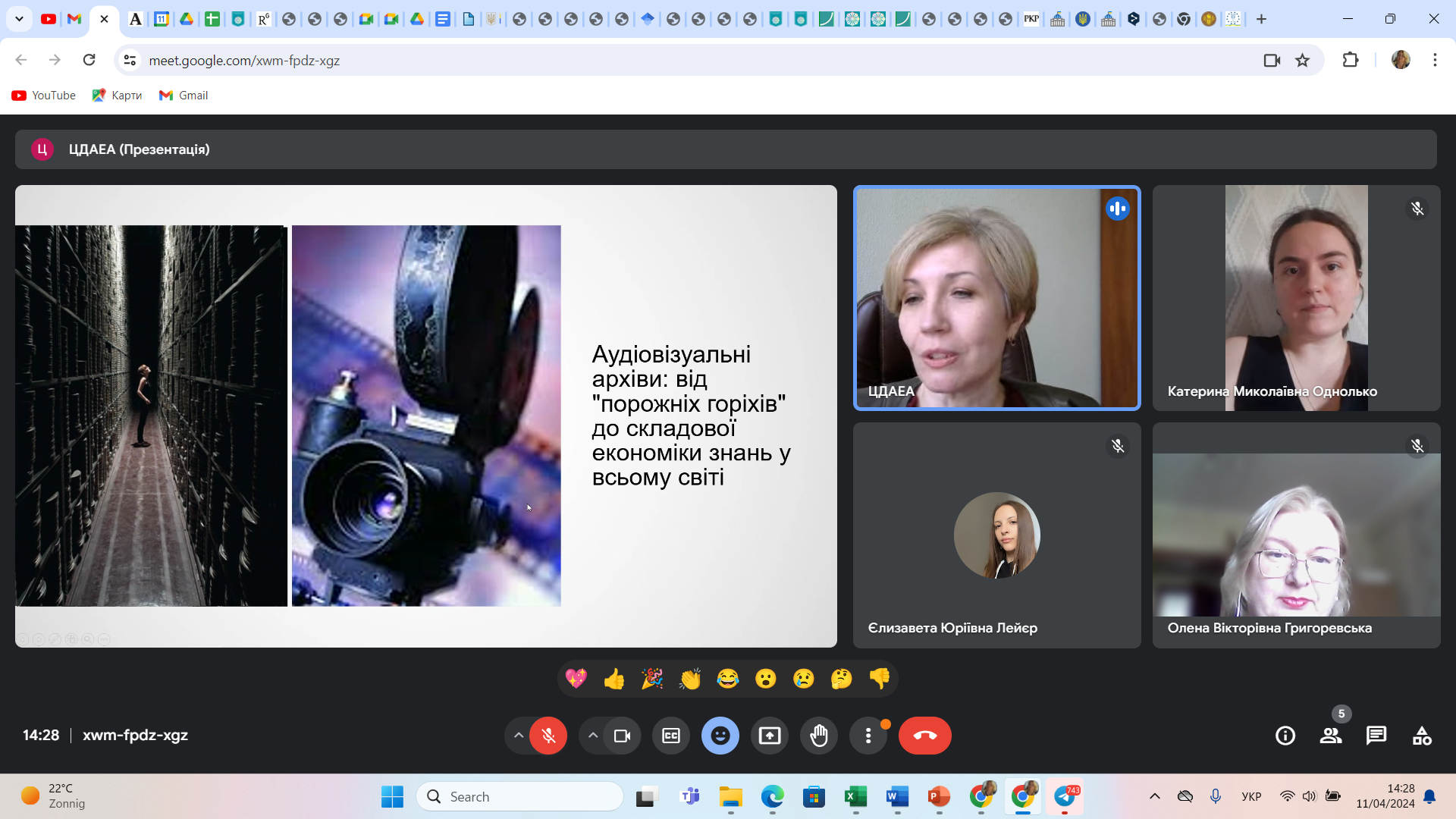Click the Катерина Миколаївна Однолько video tile
Viewport: 1456px width, 819px height.
[x=1296, y=298]
